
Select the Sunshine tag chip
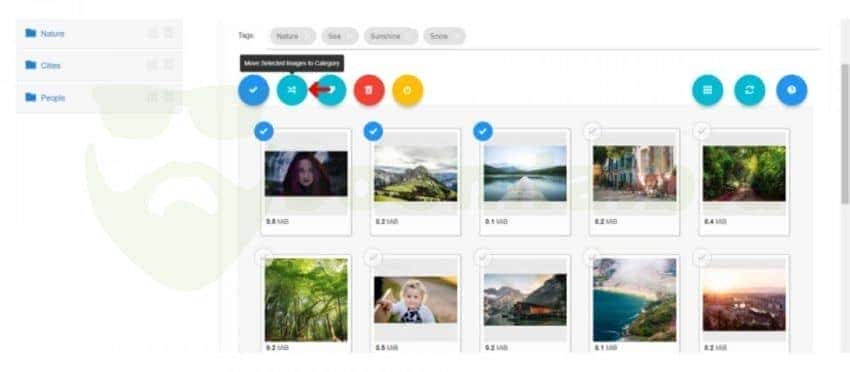[x=391, y=36]
